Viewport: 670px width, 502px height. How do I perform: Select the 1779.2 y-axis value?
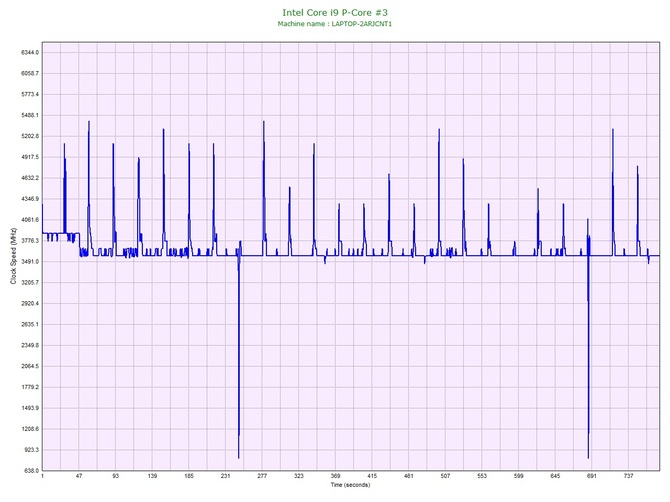coord(30,388)
